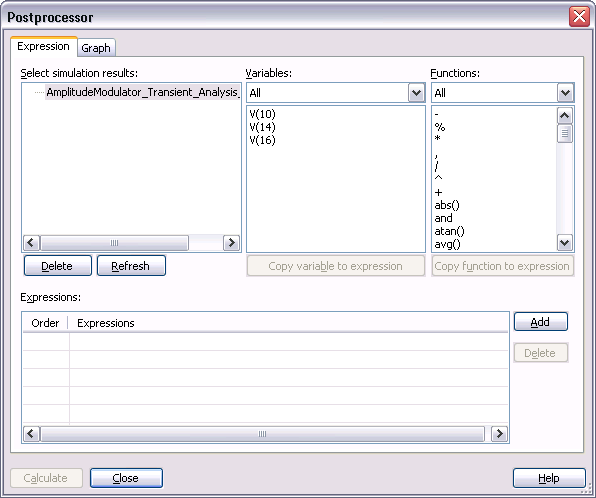Pick the % operator in Functions
Image resolution: width=596 pixels, height=498 pixels.
click(x=440, y=127)
